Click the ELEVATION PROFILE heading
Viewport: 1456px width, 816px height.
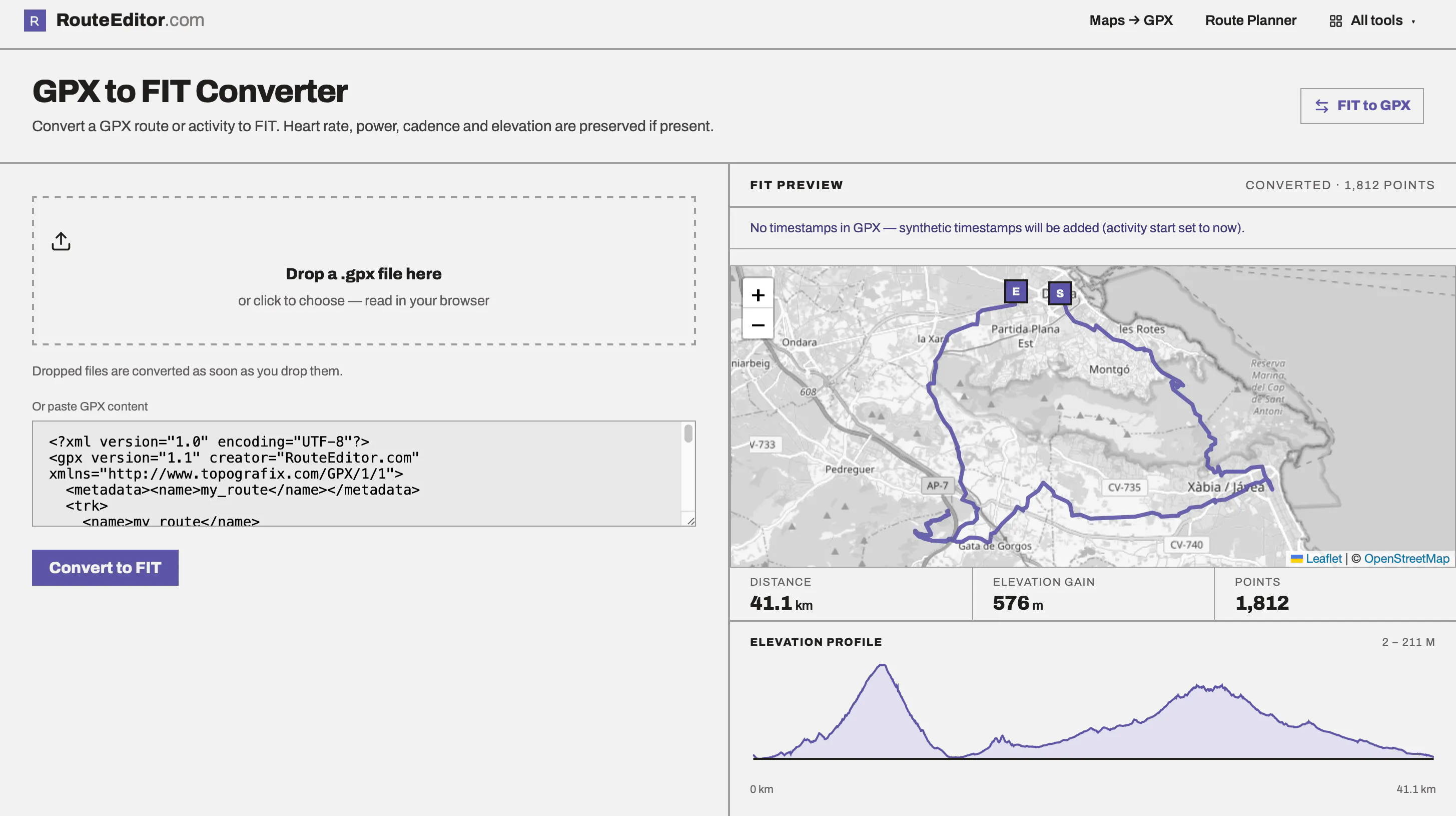pos(816,642)
